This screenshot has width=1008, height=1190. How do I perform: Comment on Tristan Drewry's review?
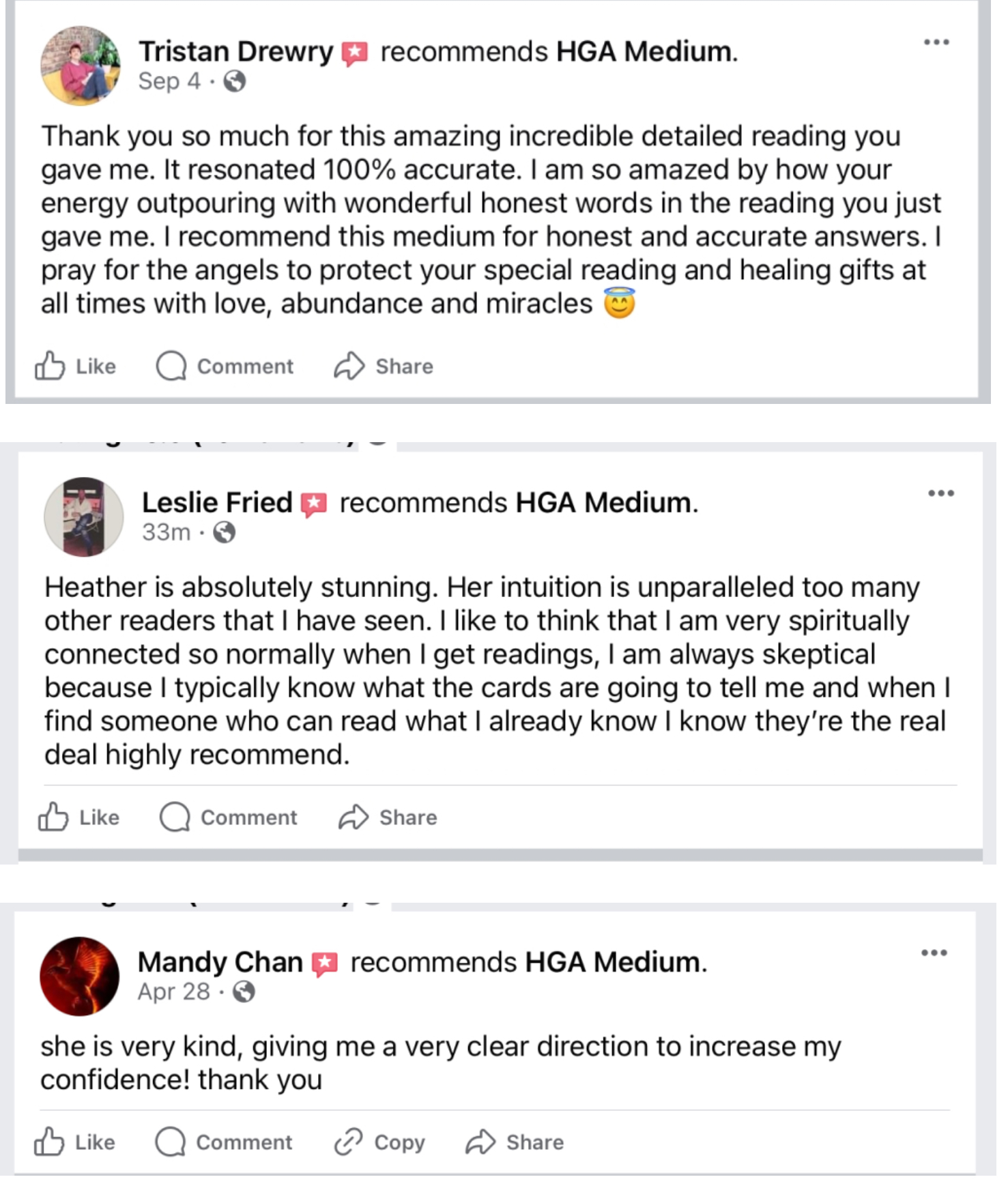point(225,366)
